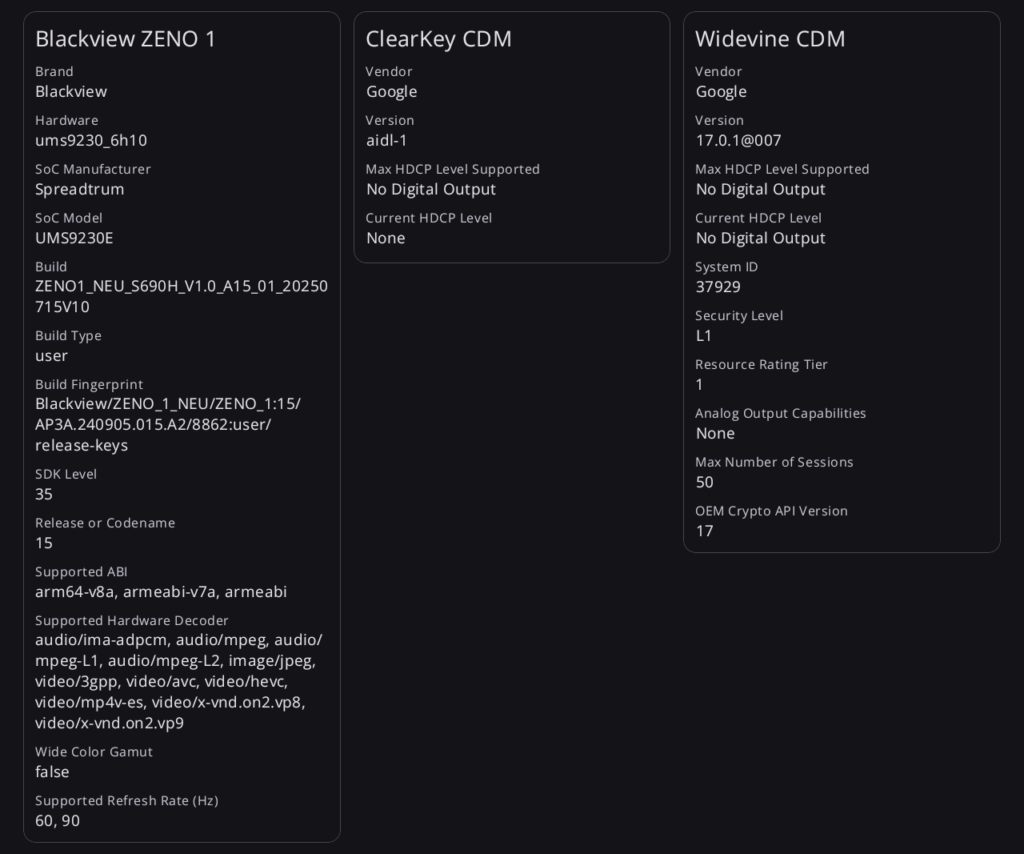Click the Widevine version 17.0.1@007

pyautogui.click(x=738, y=140)
